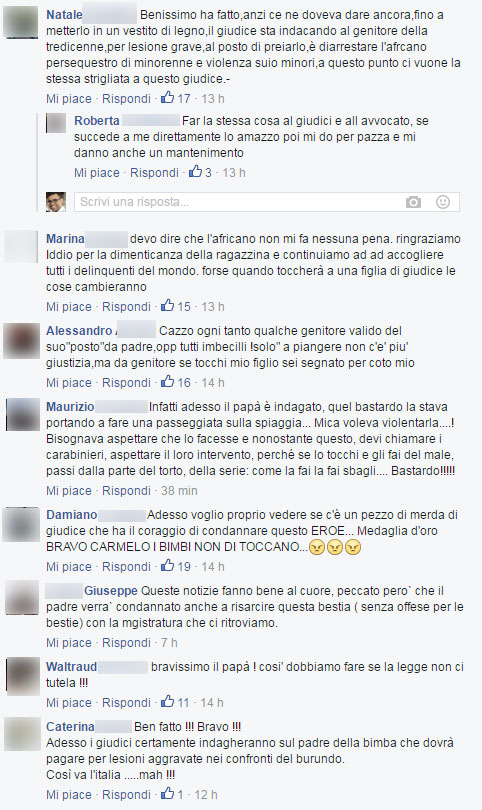482x810 pixels.
Task: Reply to Giuseppe's comment via Rispondi
Action: pos(126,643)
